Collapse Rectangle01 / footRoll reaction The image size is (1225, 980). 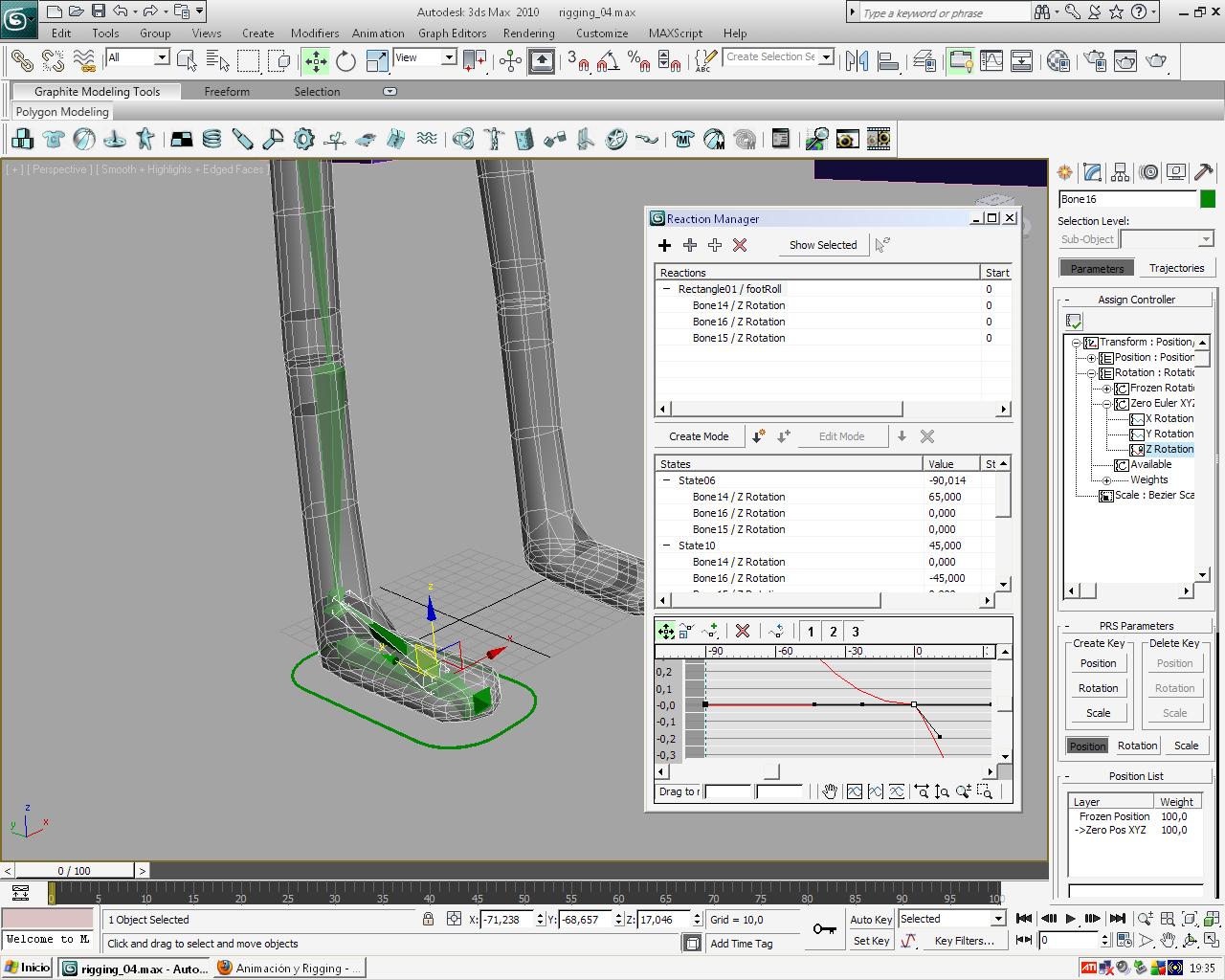click(x=667, y=289)
